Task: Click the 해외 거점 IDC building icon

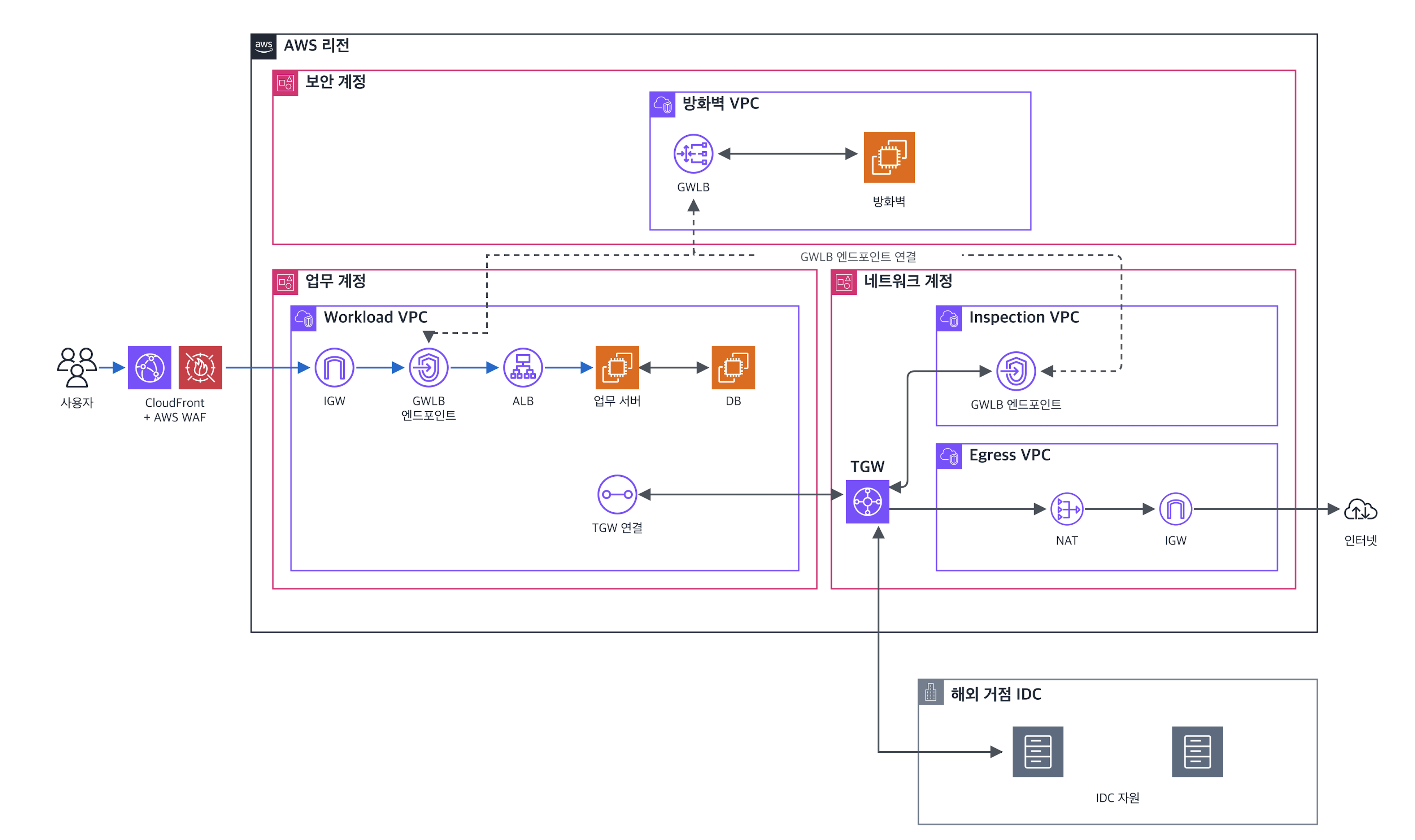Action: 931,692
